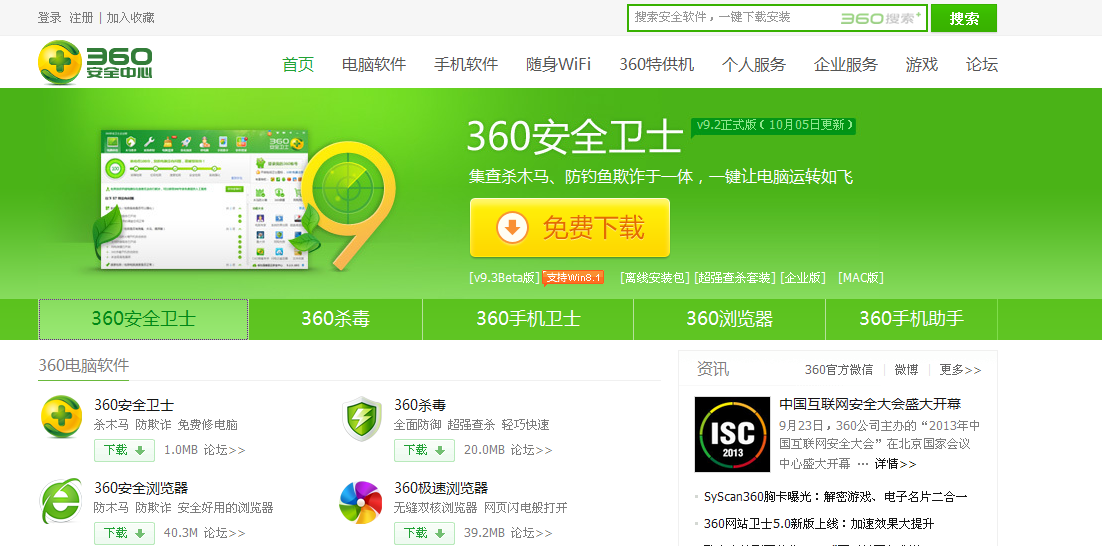Image resolution: width=1102 pixels, height=546 pixels.
Task: Click the 360安全卫士 banner title text
Action: [x=575, y=137]
